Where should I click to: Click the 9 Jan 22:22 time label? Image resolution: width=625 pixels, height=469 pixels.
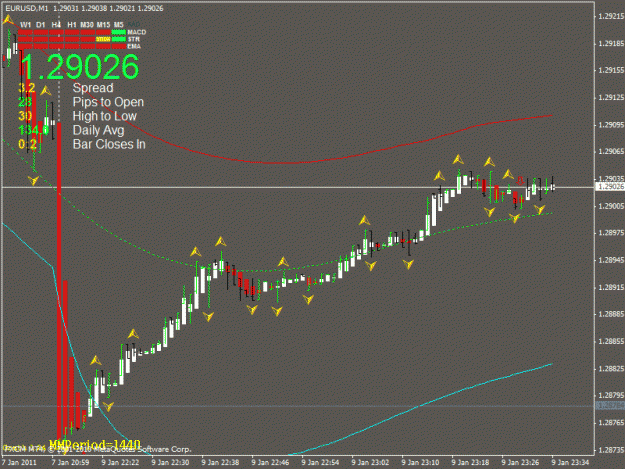pos(120,462)
